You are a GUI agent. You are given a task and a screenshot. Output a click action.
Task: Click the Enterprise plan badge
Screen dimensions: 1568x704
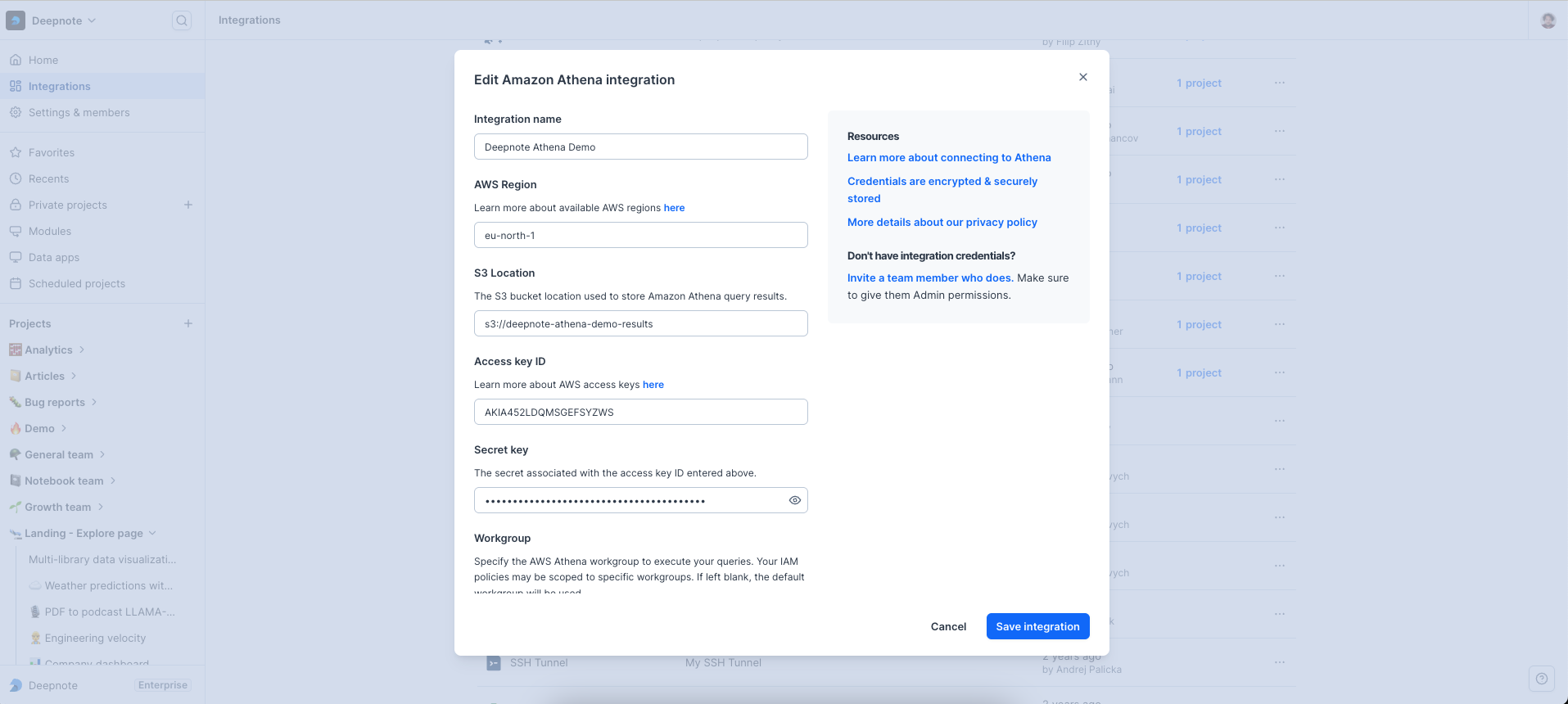tap(163, 685)
